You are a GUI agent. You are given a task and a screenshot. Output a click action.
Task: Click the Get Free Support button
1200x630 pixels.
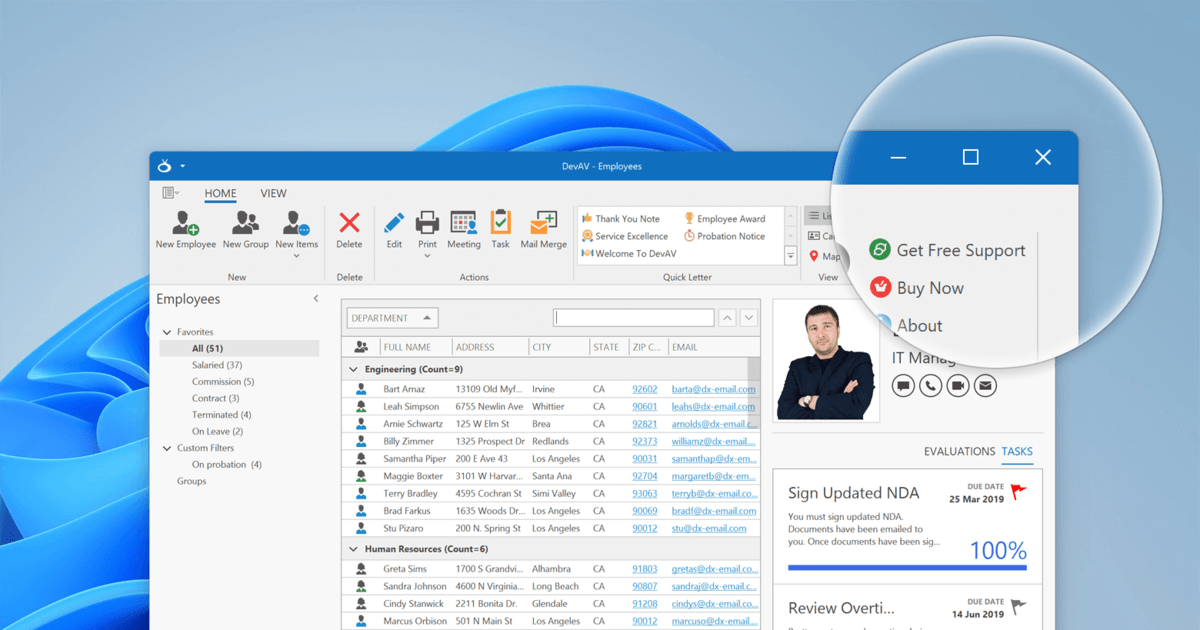(948, 250)
